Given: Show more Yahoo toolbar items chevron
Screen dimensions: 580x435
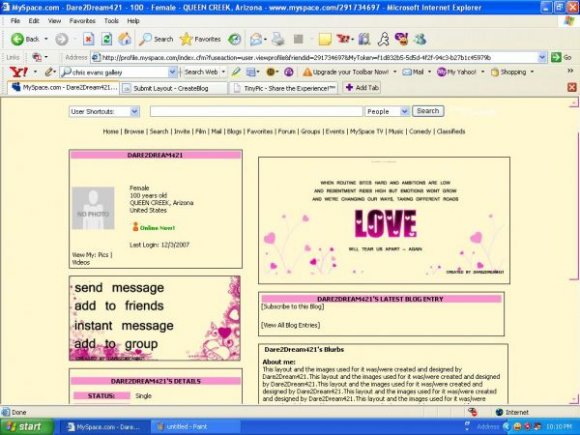Looking at the screenshot, I should click(570, 71).
